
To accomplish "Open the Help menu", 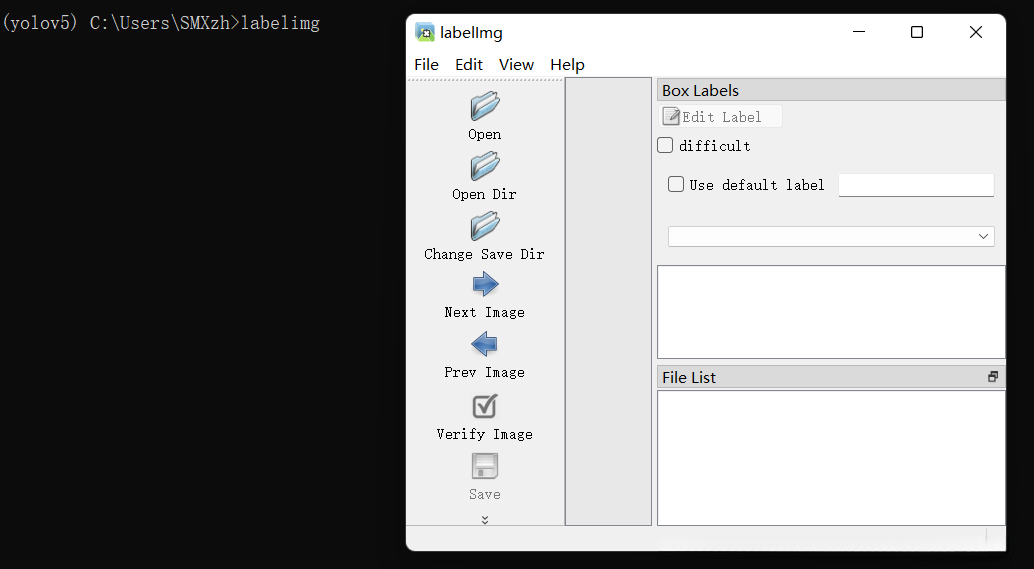I will (x=567, y=65).
